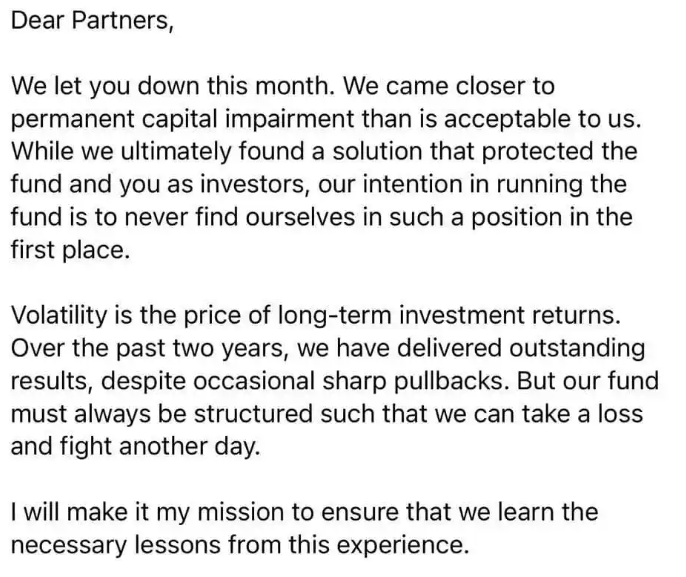This screenshot has height=577, width=686.
Task: Click the phrase 'occasional sharp pullbacks.'
Action: coord(349,381)
